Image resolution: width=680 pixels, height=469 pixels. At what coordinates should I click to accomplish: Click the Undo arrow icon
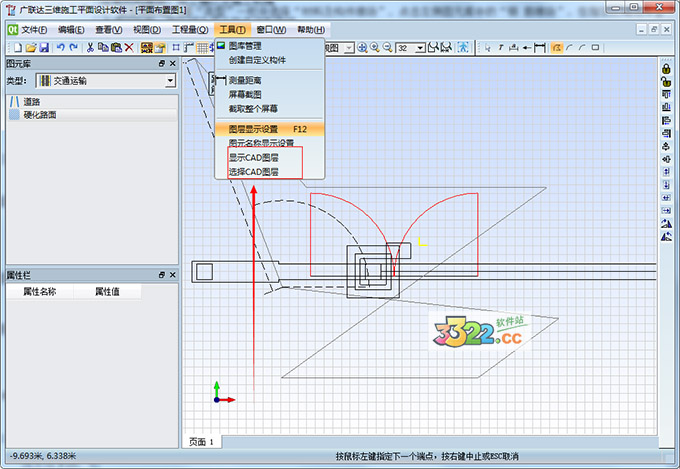click(x=61, y=47)
